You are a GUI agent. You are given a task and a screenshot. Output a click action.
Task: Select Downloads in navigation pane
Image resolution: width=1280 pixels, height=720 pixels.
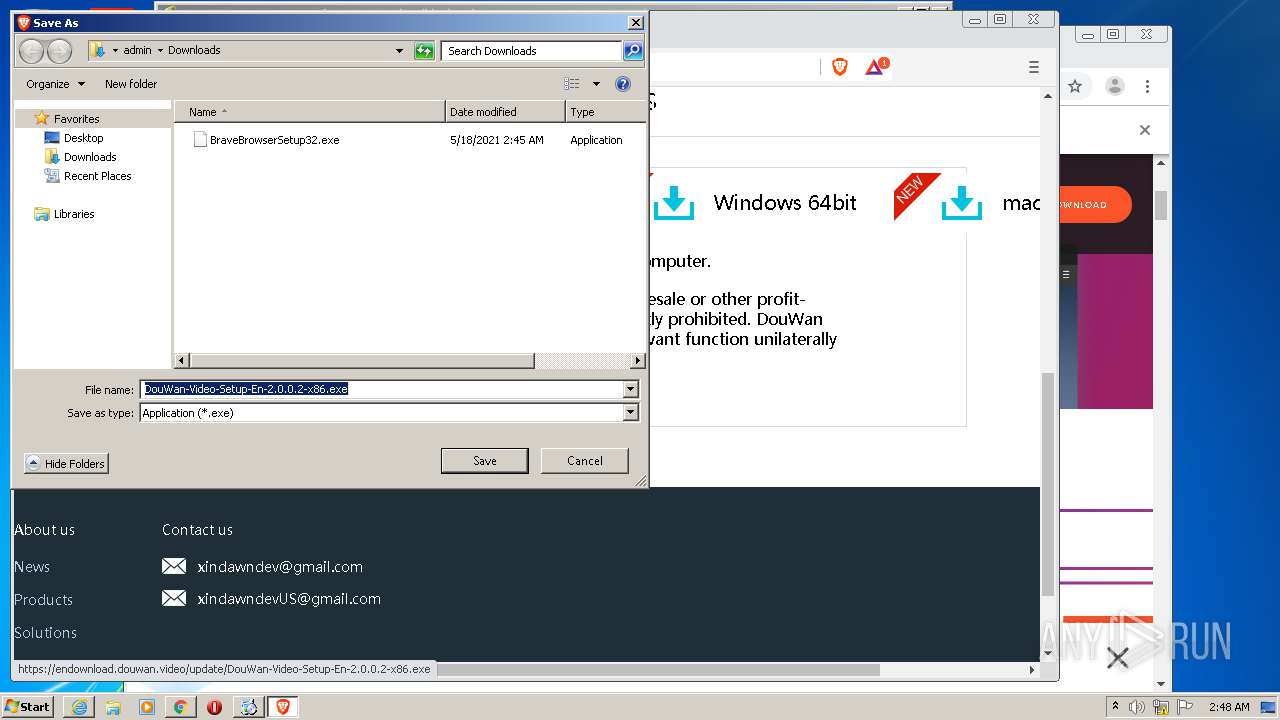click(x=90, y=157)
